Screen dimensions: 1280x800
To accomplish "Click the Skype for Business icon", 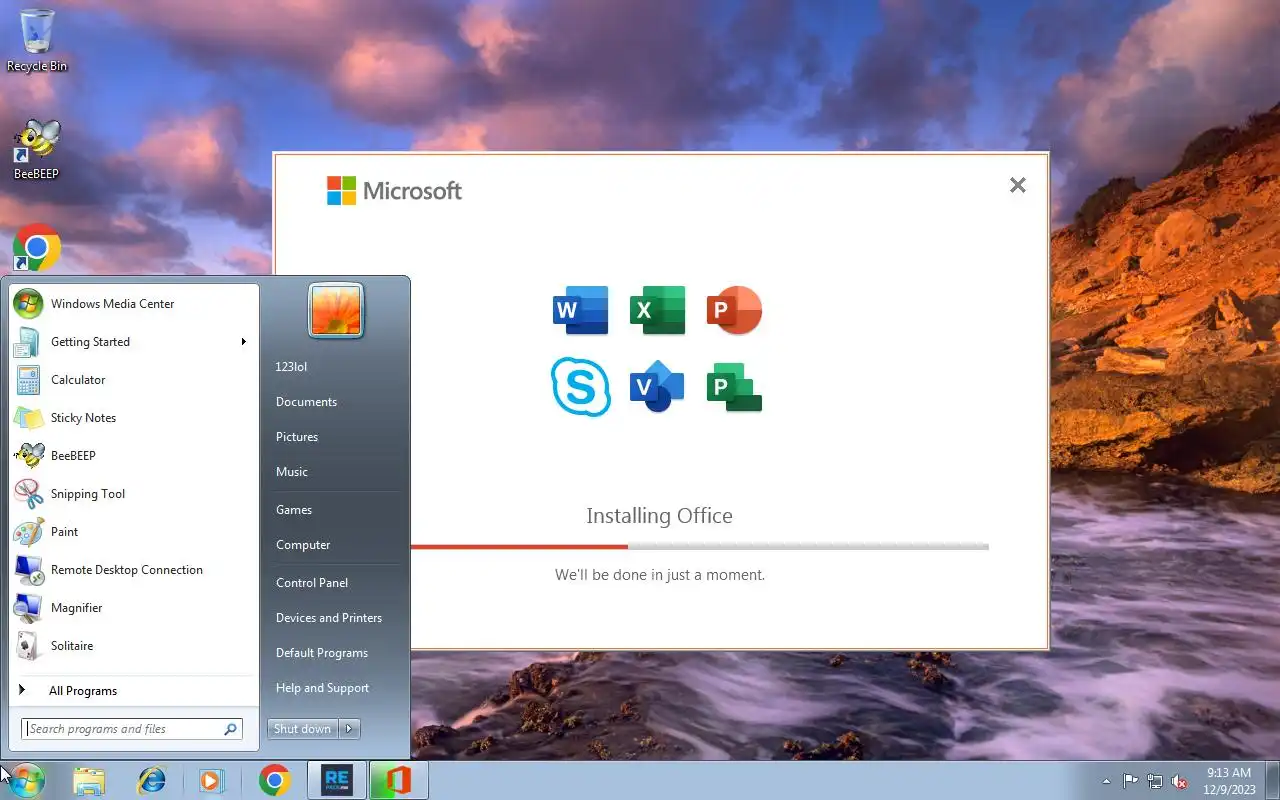I will [x=580, y=386].
